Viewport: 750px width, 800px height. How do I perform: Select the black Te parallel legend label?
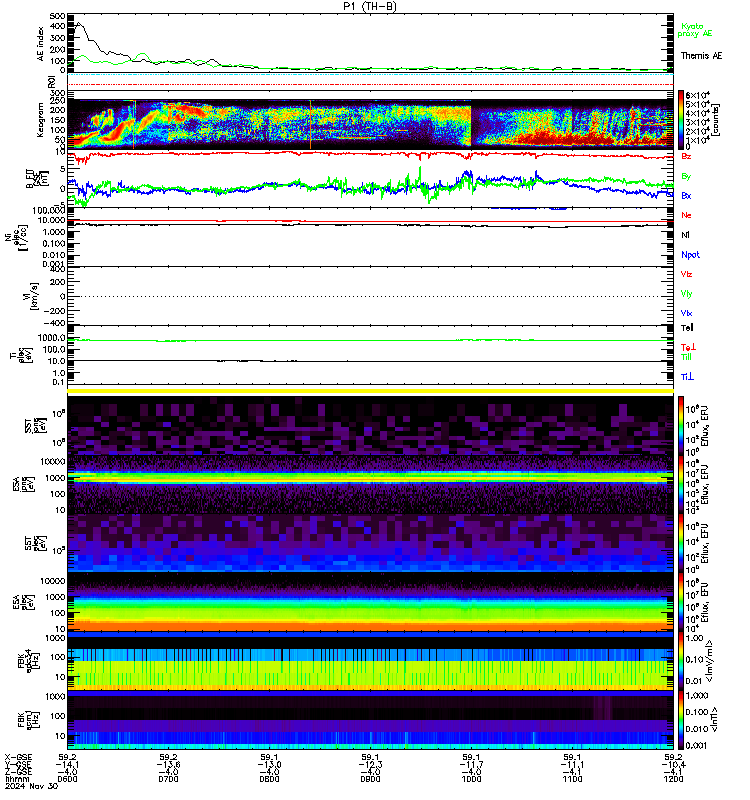point(687,328)
